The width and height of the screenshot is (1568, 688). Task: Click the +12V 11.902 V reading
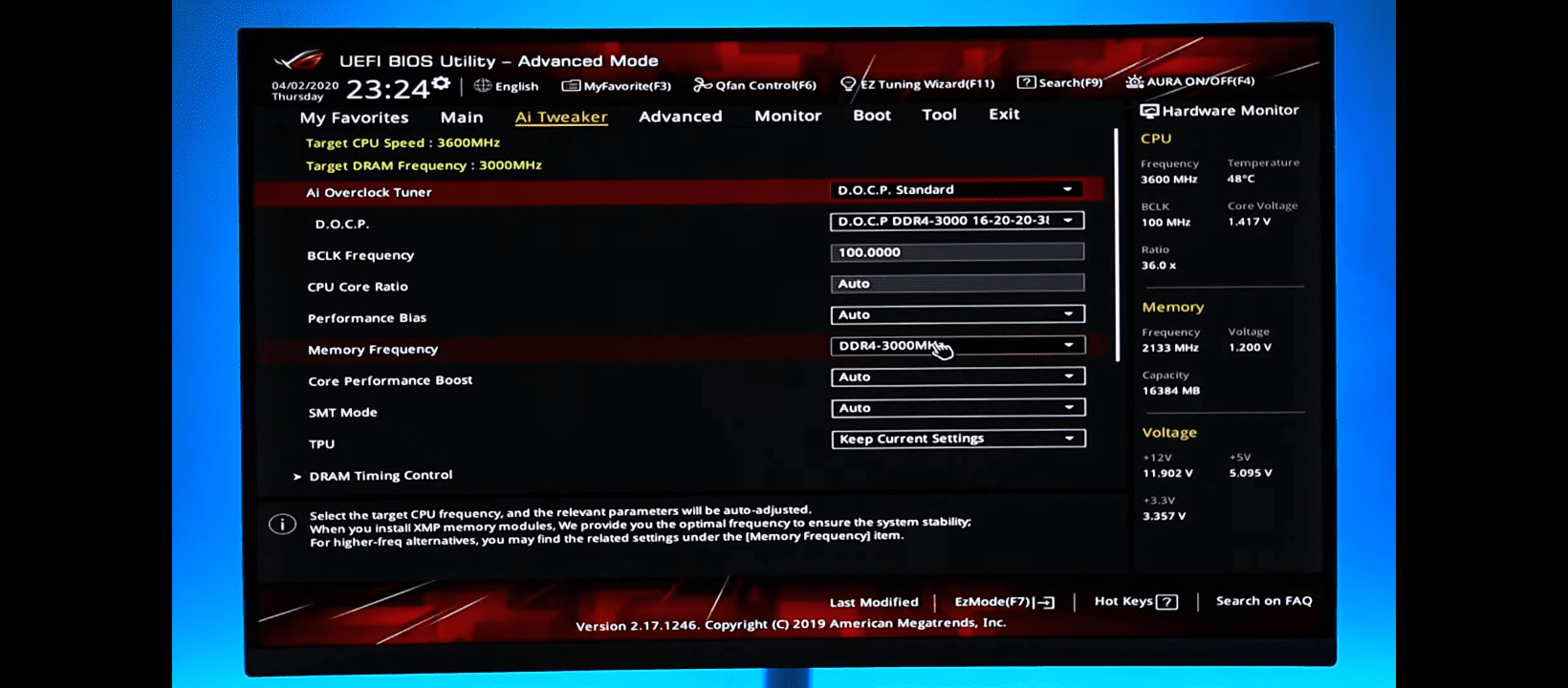1167,473
